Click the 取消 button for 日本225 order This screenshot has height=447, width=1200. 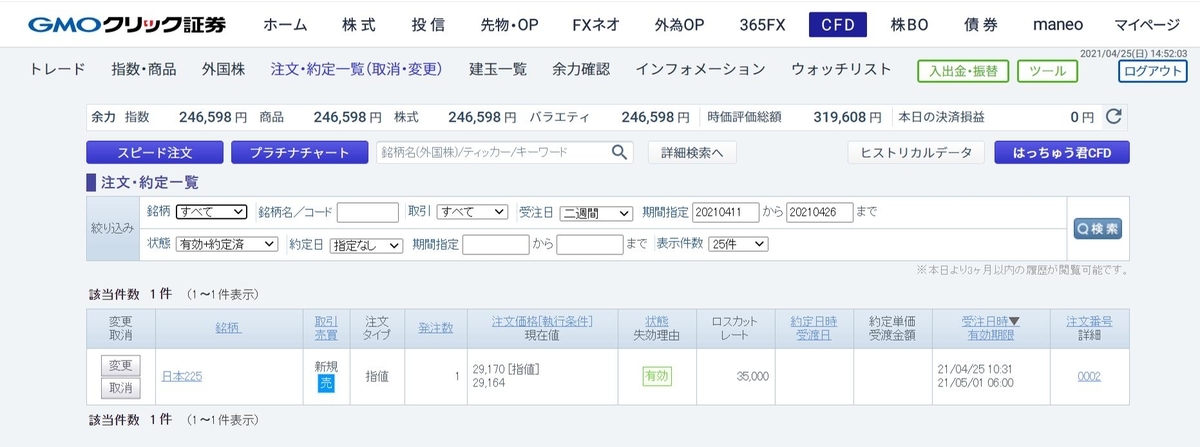tap(121, 387)
